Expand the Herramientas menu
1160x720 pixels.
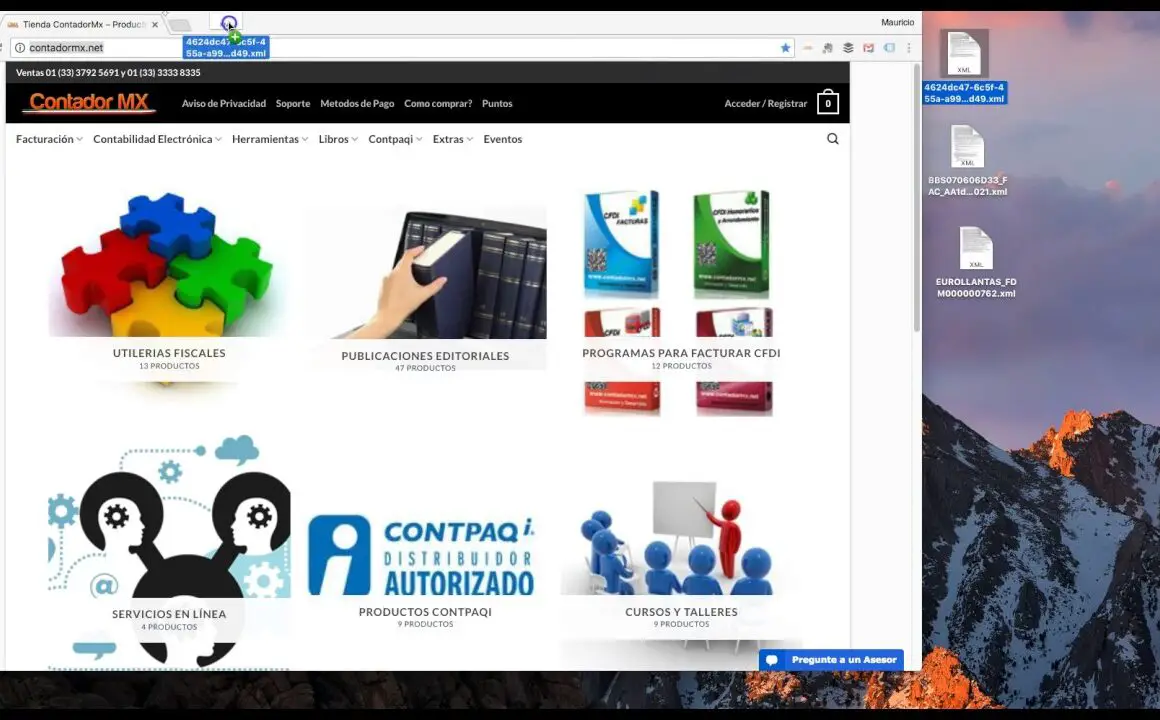coord(269,139)
